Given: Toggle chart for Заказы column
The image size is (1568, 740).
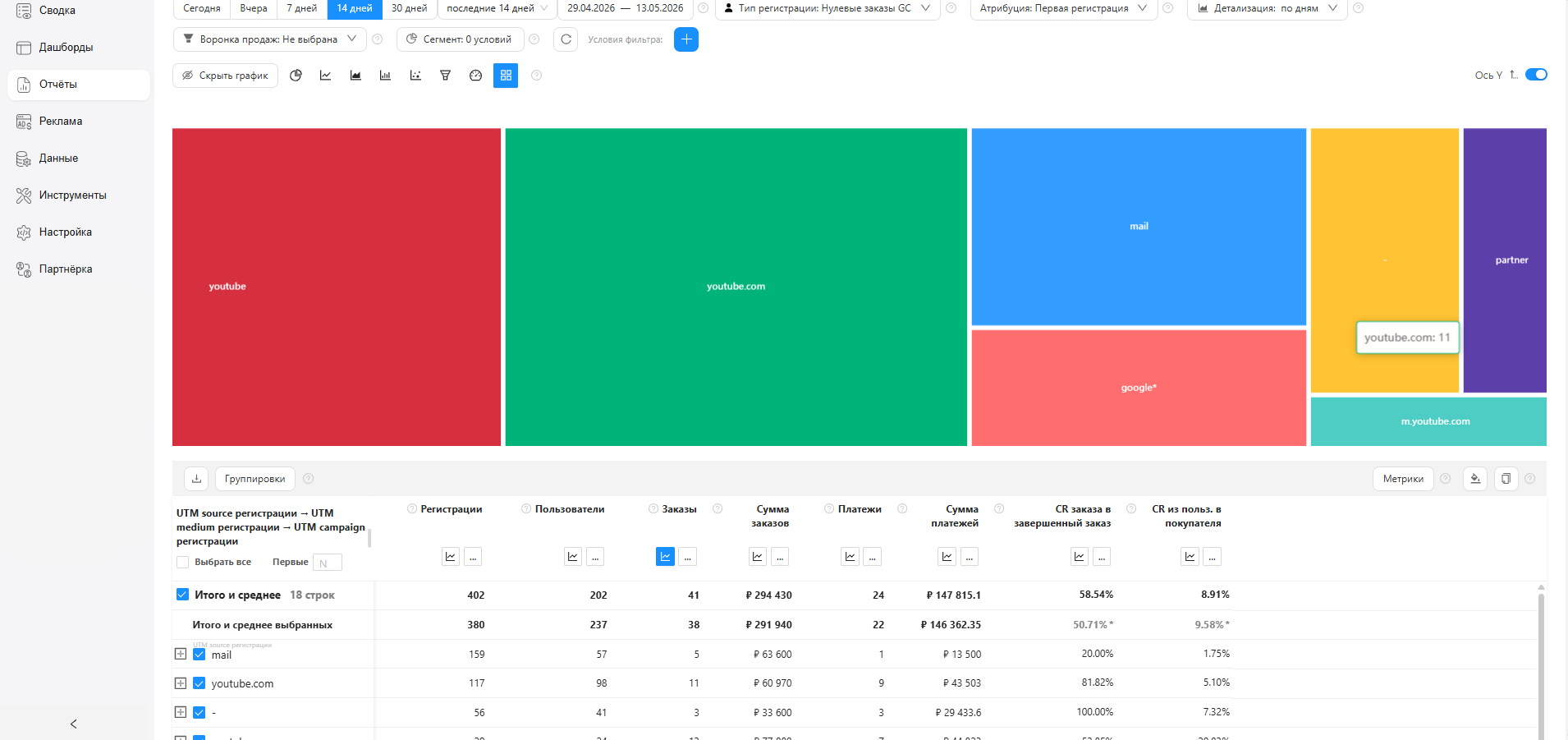Looking at the screenshot, I should pyautogui.click(x=666, y=557).
